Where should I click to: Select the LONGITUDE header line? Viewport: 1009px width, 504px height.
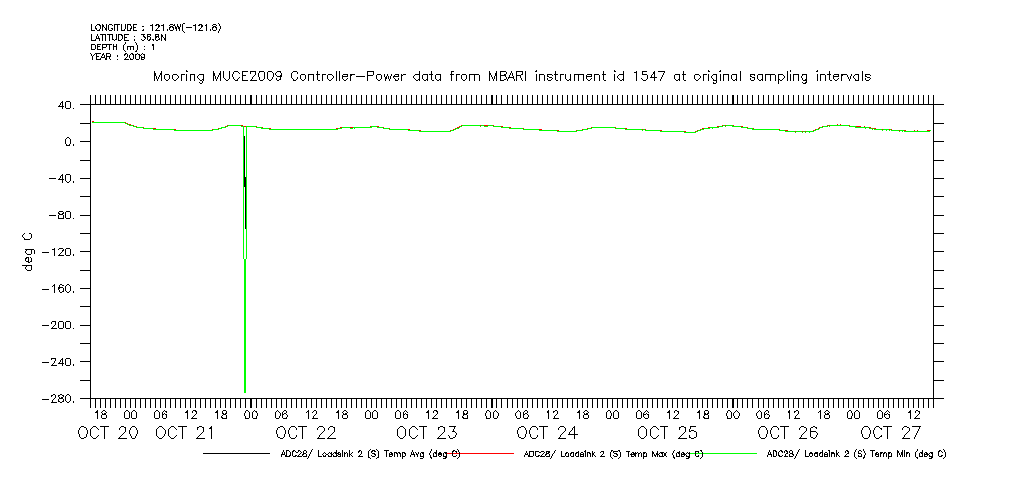coord(155,27)
